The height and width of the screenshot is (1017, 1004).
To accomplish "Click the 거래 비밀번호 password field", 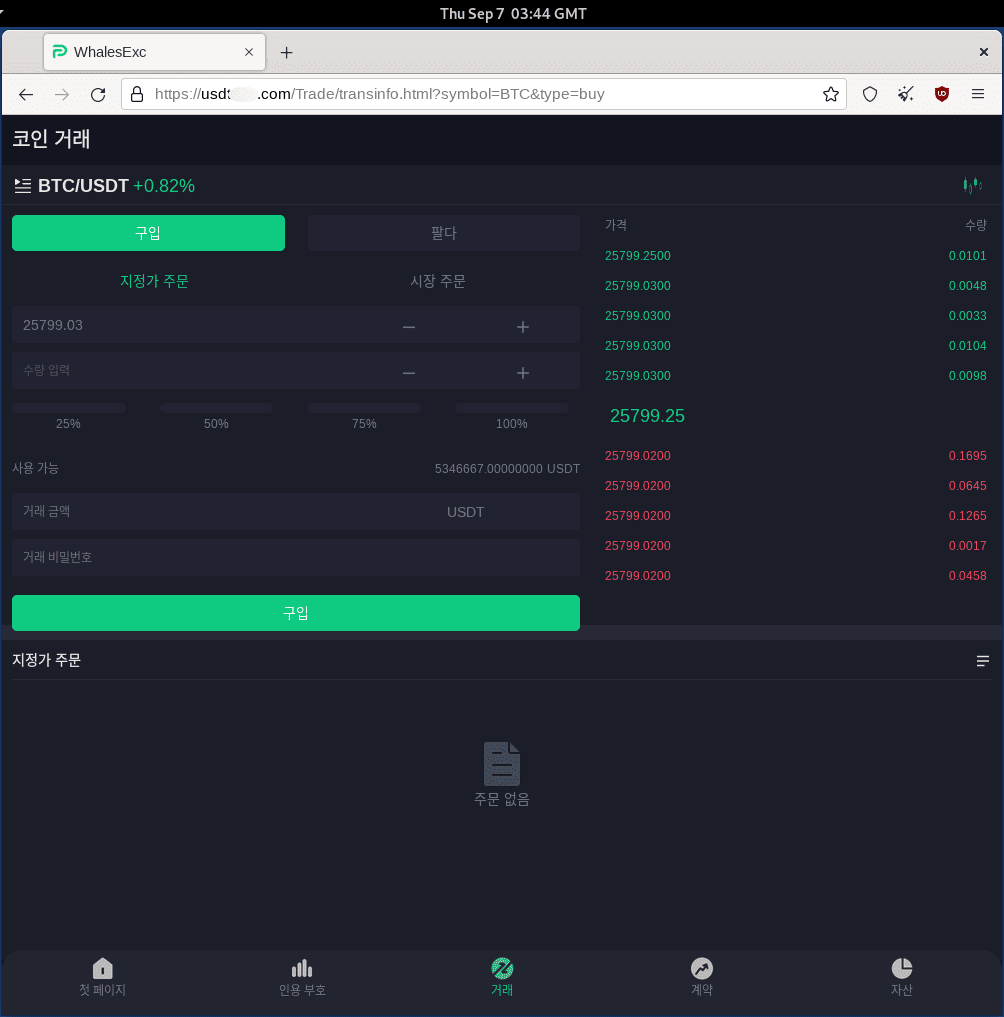I will coord(296,558).
